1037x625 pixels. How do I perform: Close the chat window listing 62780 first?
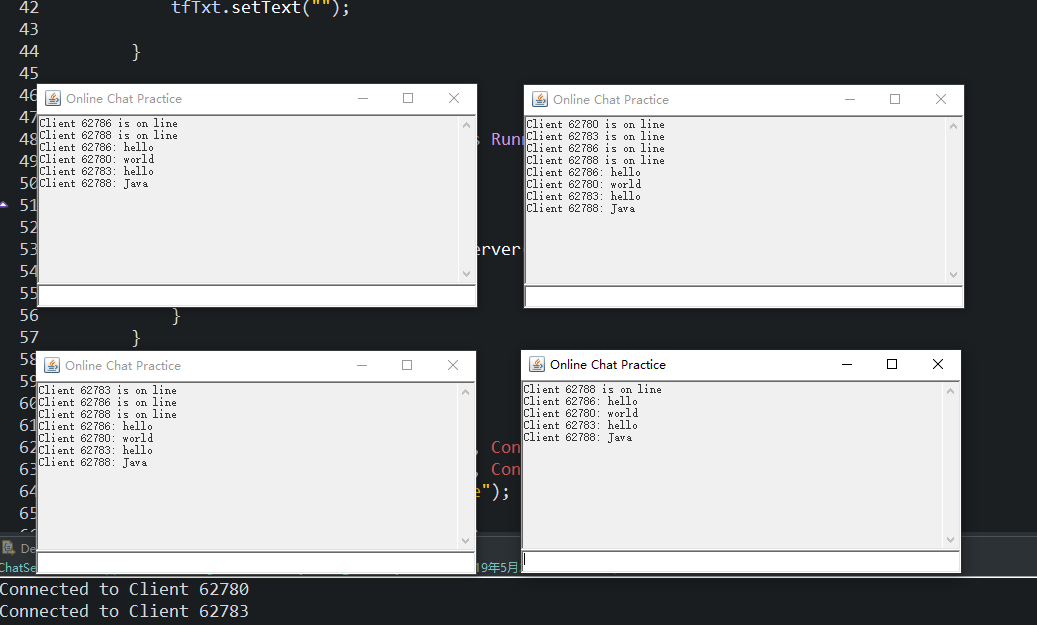click(x=940, y=99)
